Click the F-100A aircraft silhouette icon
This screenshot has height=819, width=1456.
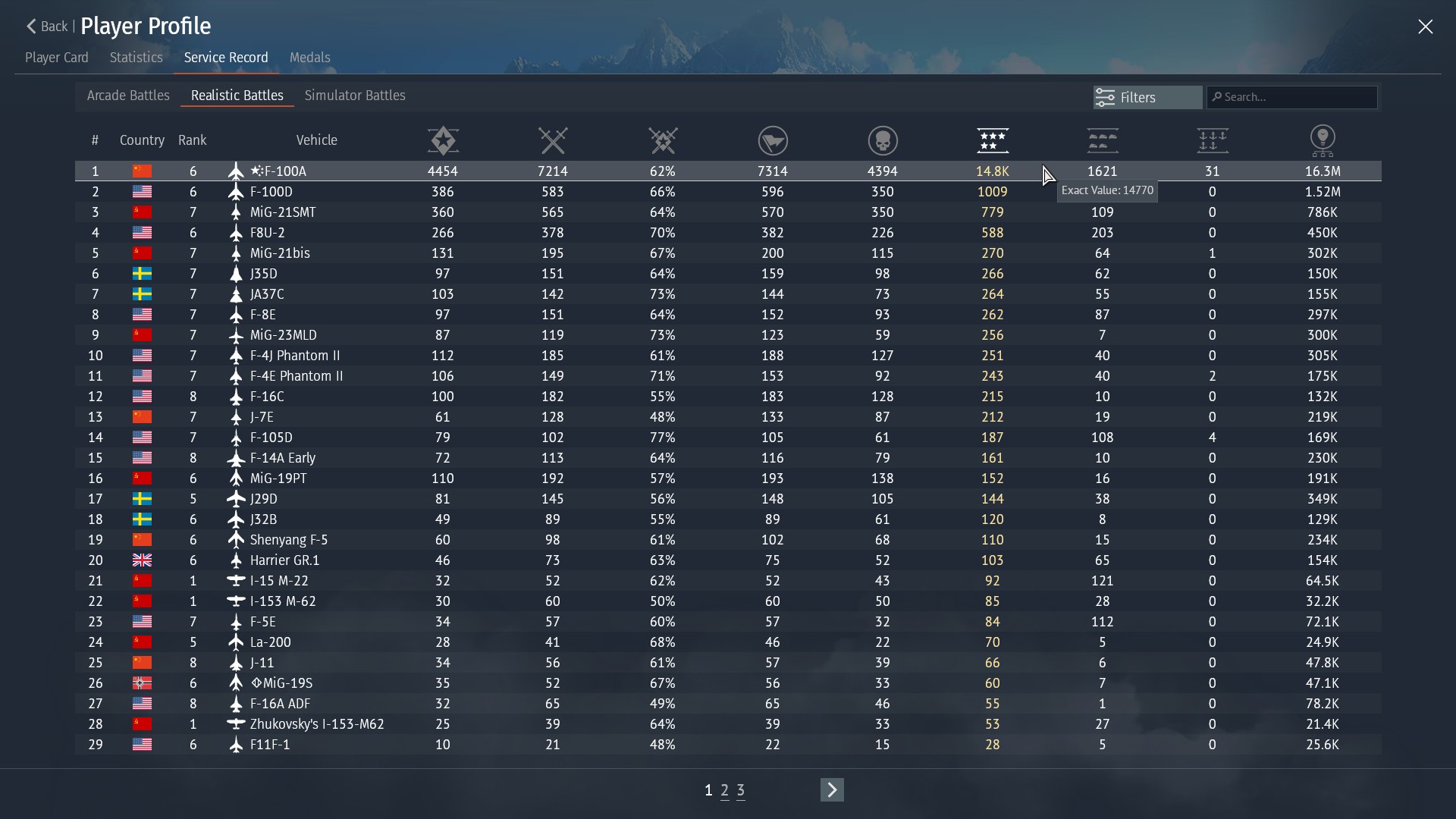pos(236,171)
